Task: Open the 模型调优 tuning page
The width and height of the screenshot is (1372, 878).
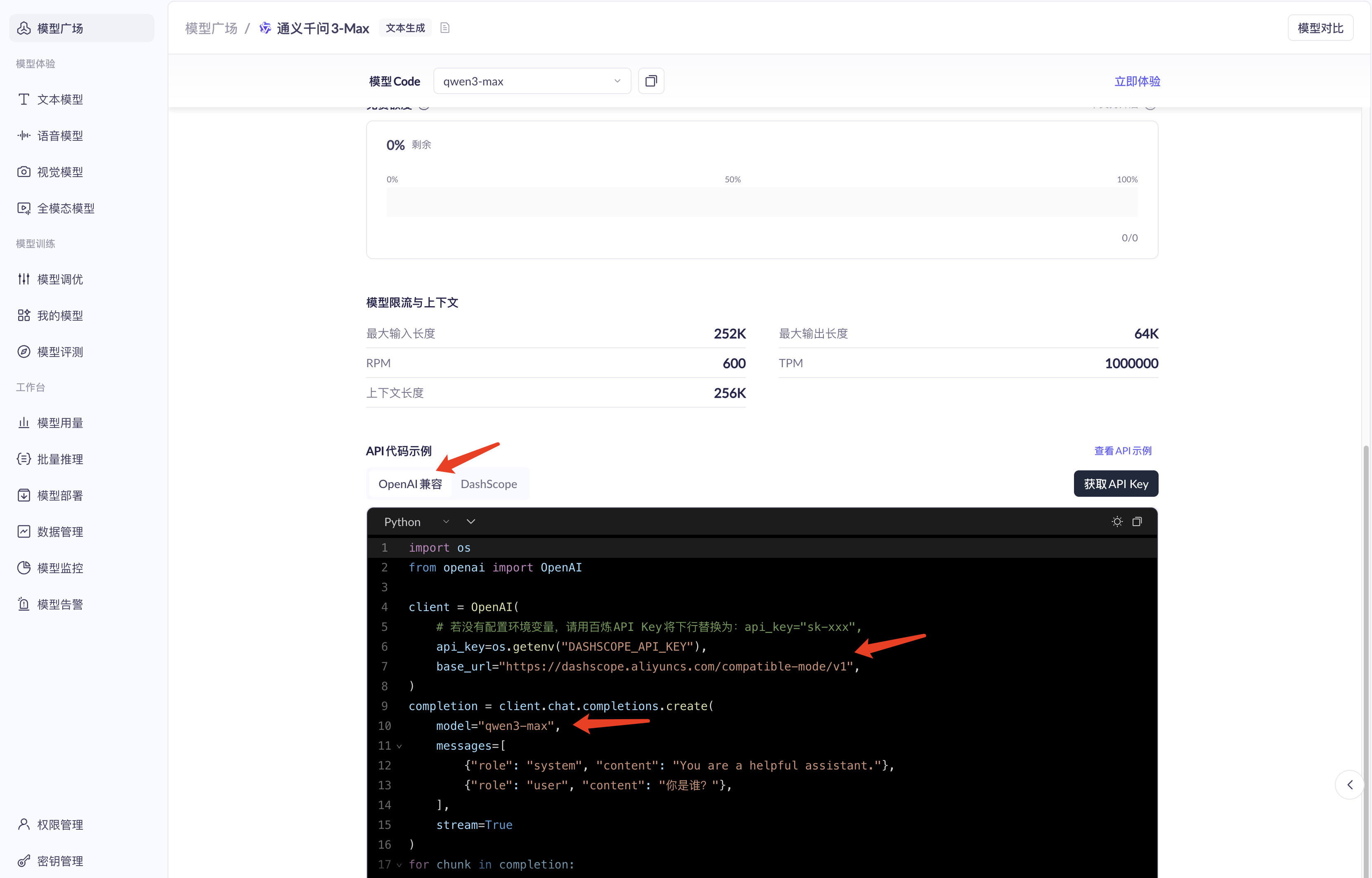Action: (59, 279)
